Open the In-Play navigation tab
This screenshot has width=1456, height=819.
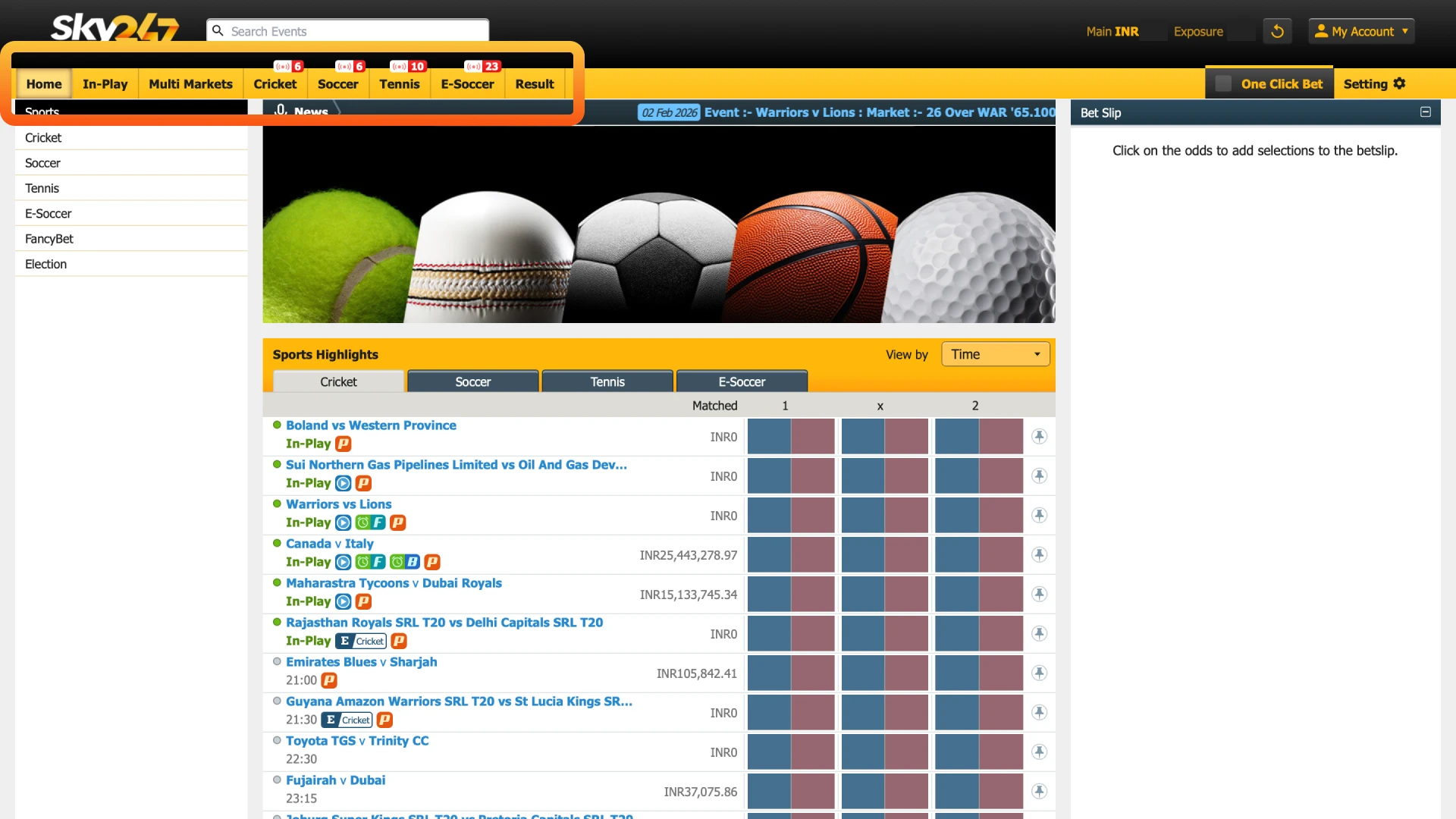pyautogui.click(x=105, y=83)
